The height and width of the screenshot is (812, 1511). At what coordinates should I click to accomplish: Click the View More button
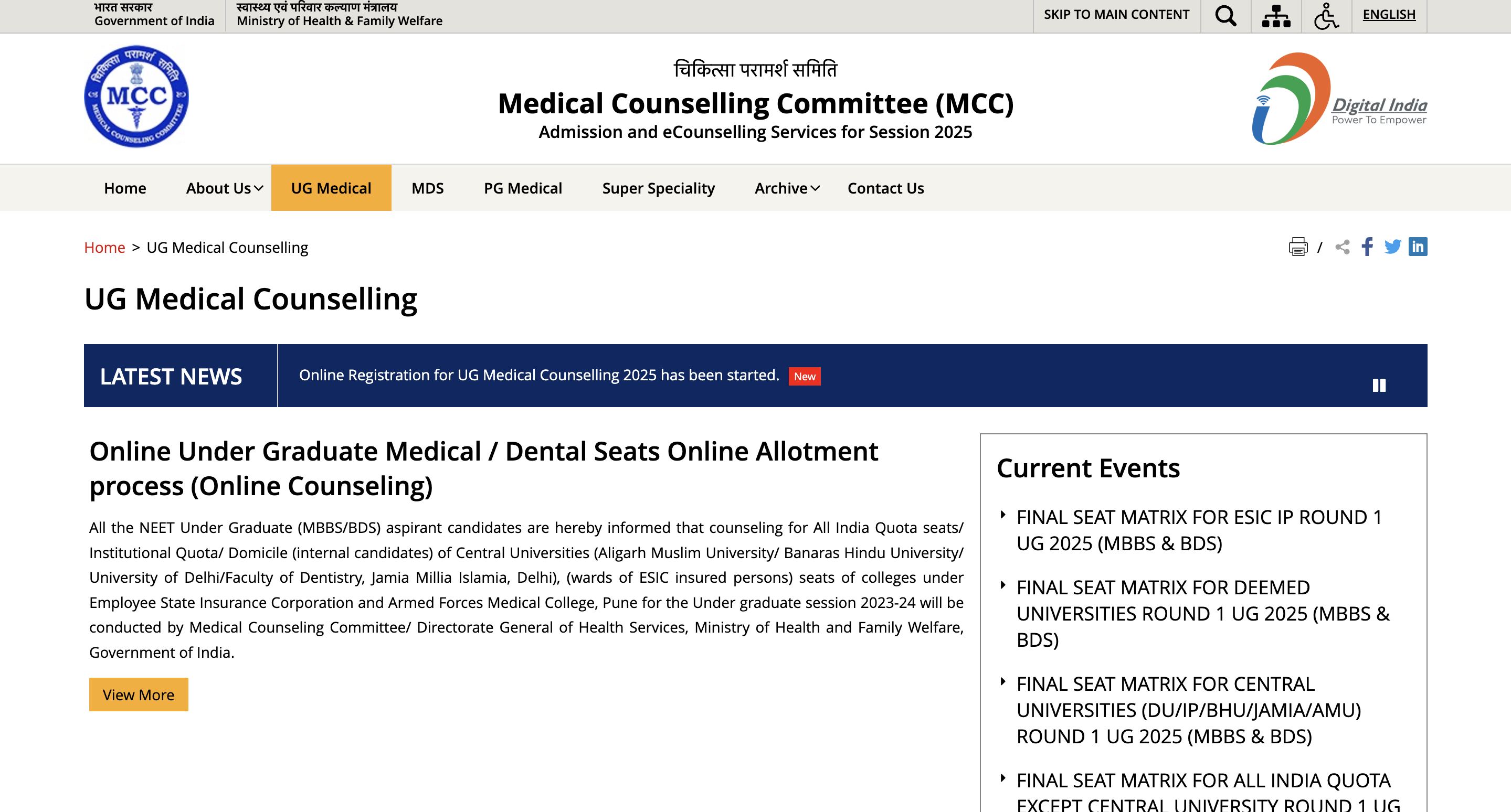pos(139,694)
